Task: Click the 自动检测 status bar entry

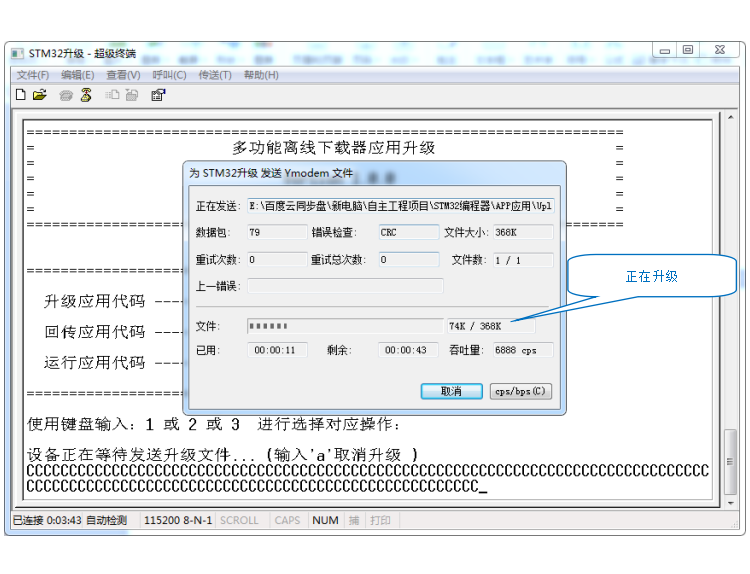Action: (x=107, y=520)
